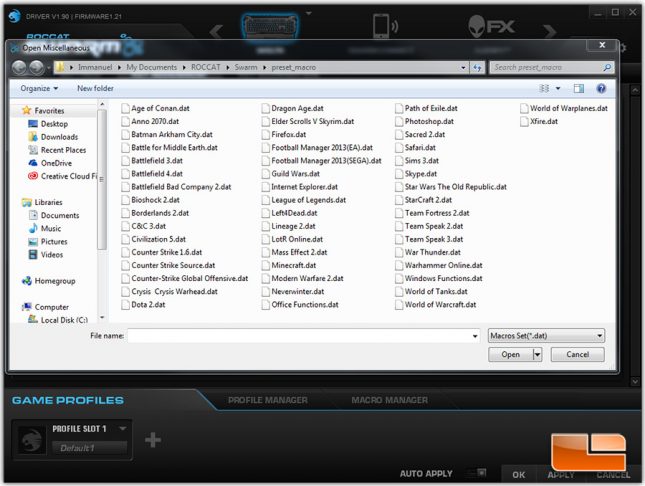Click the Change your view icon

[x=544, y=88]
